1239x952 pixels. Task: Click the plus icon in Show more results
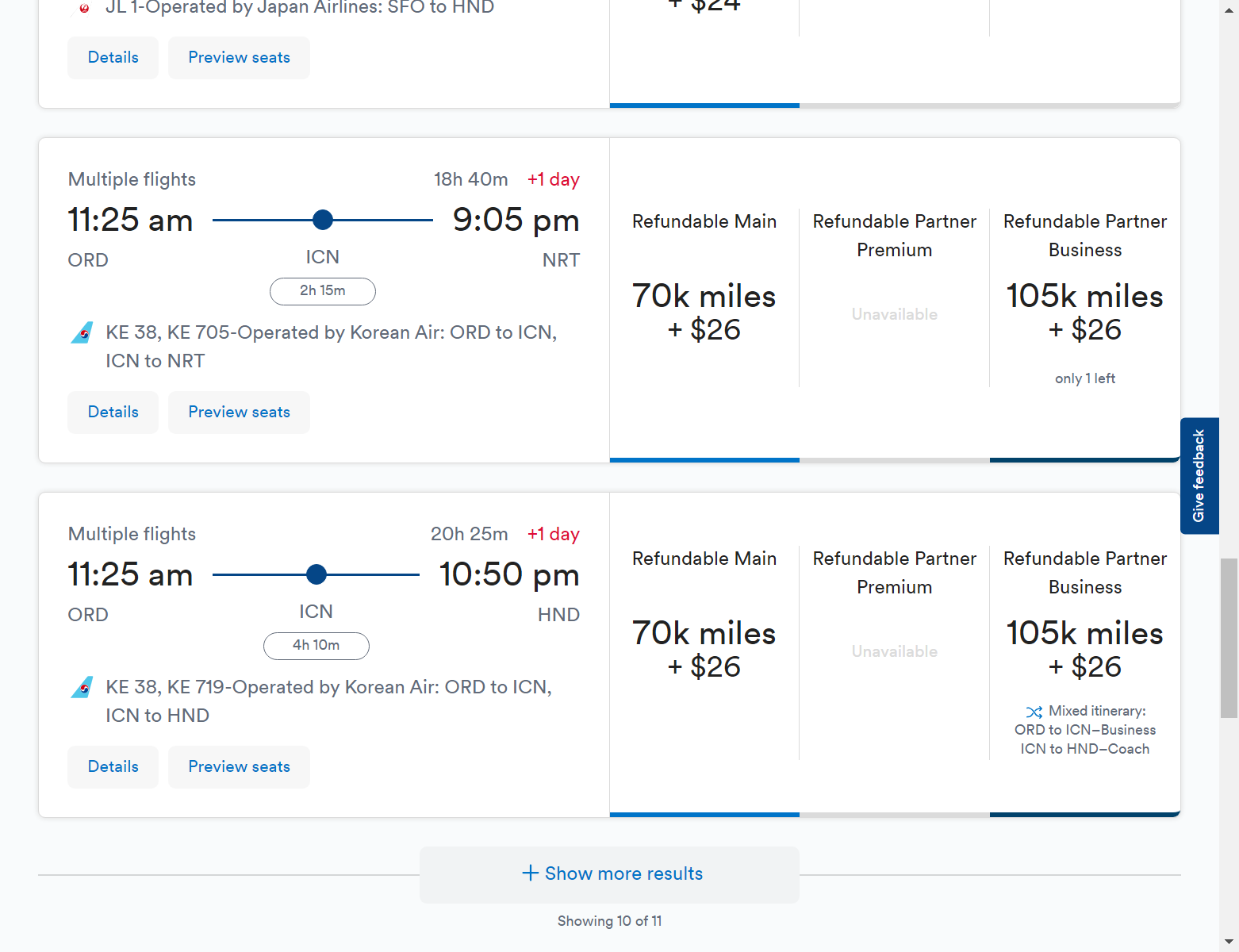[530, 873]
